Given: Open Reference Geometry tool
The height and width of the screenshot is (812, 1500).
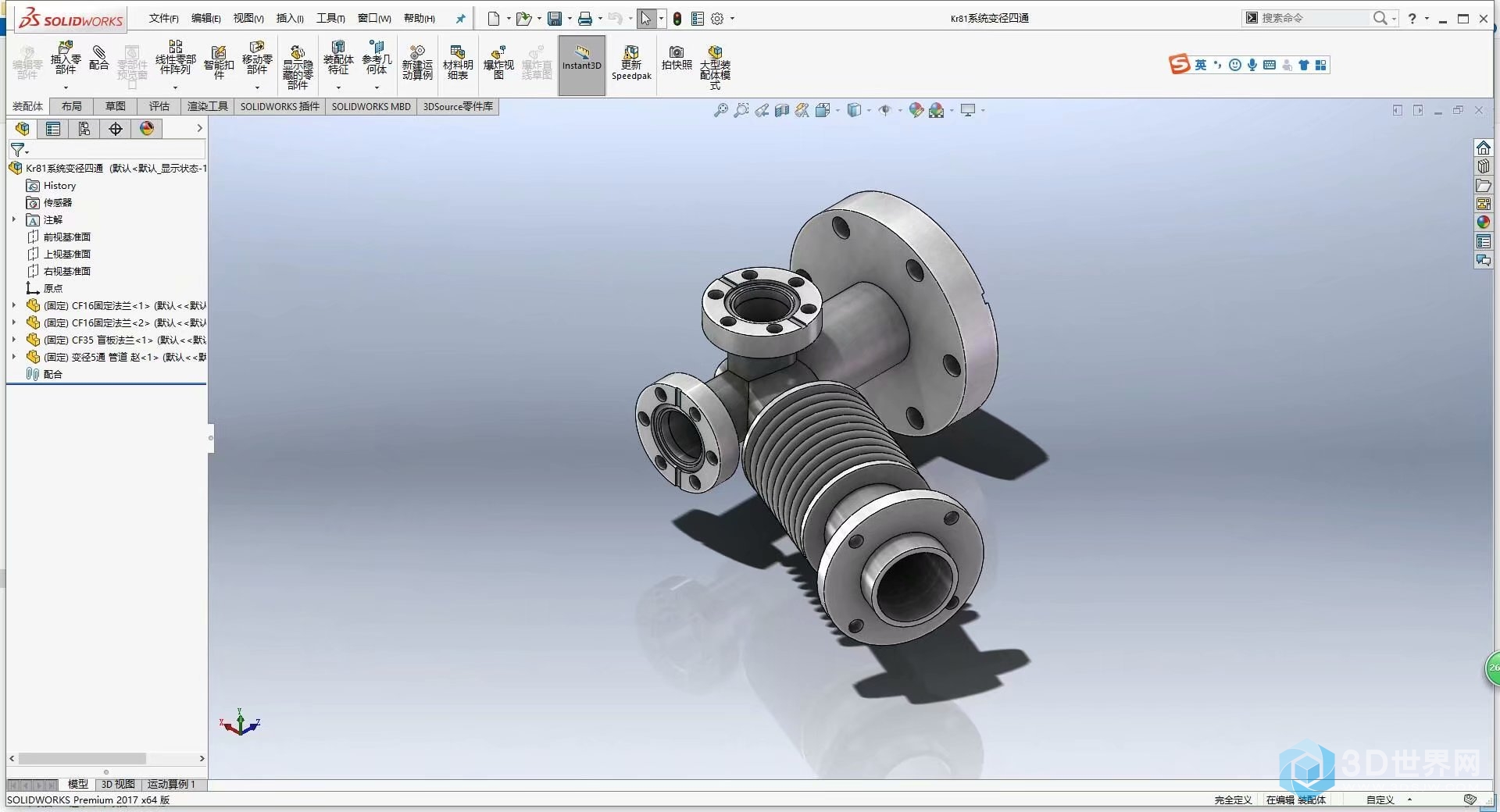Looking at the screenshot, I should [377, 58].
